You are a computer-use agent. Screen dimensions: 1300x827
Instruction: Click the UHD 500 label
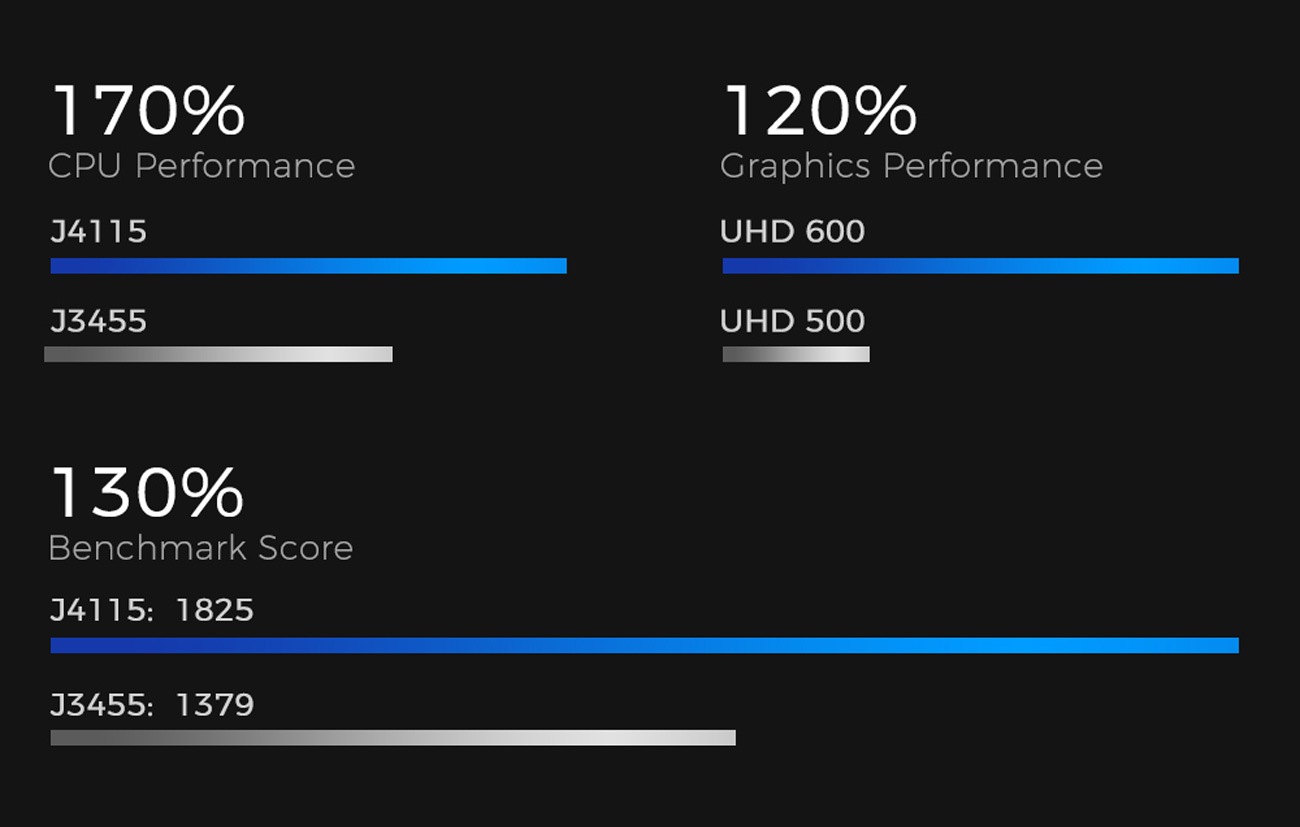coord(793,321)
